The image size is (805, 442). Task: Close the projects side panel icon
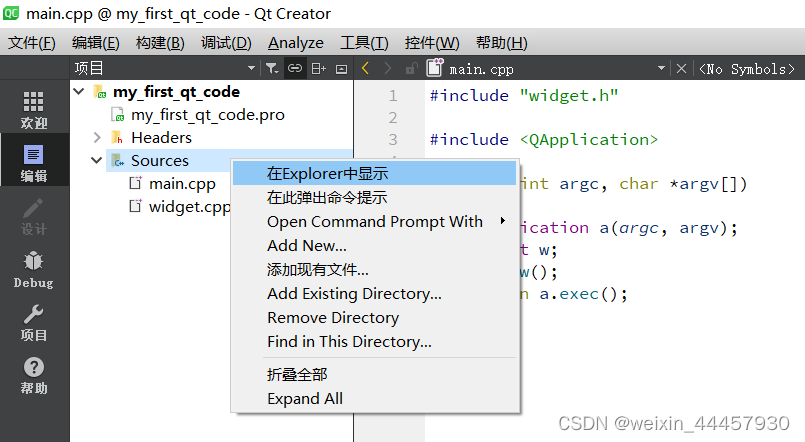click(x=341, y=69)
